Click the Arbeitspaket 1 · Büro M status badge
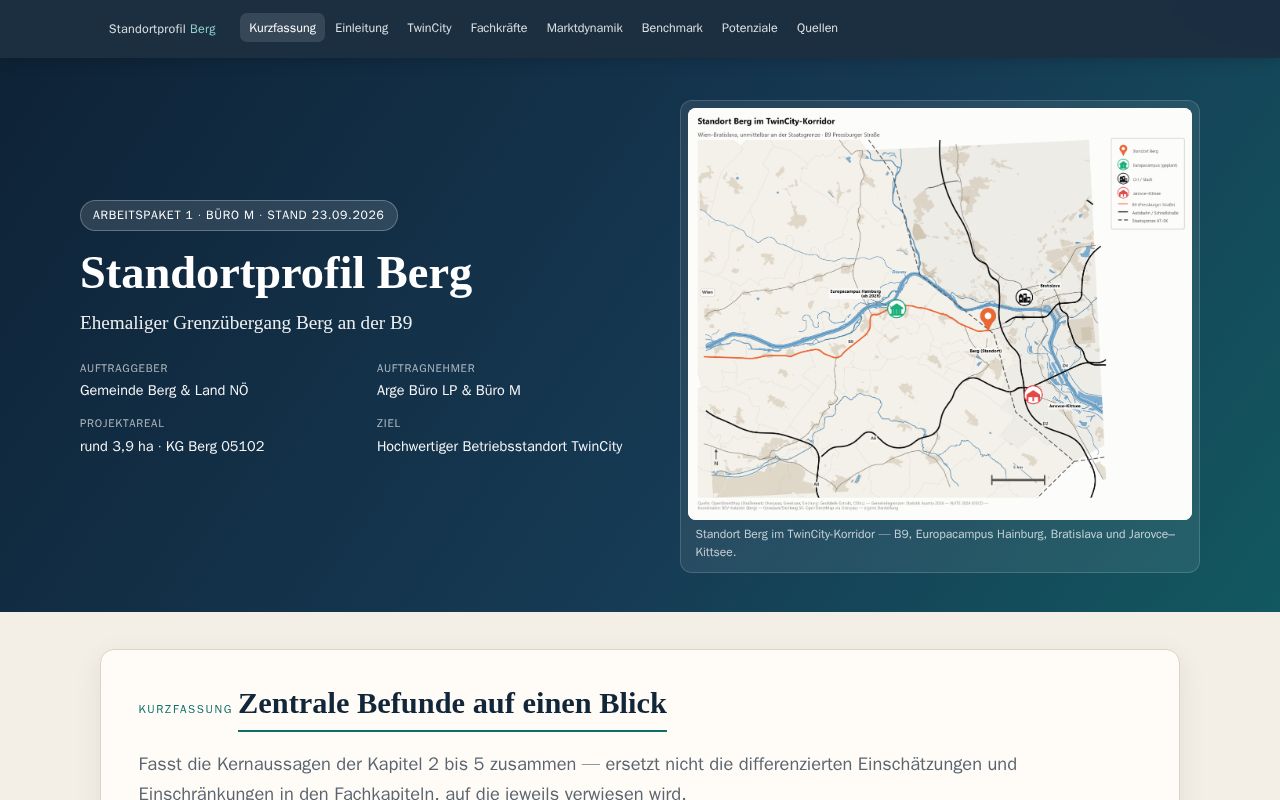This screenshot has width=1280, height=800. pyautogui.click(x=239, y=215)
